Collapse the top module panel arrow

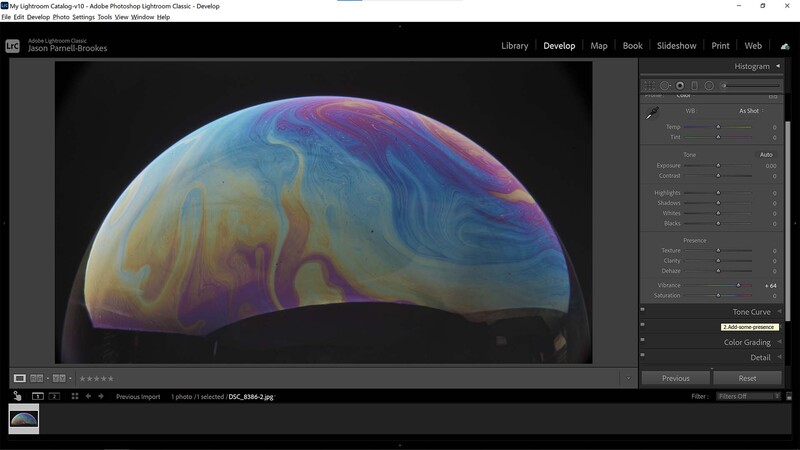click(400, 27)
